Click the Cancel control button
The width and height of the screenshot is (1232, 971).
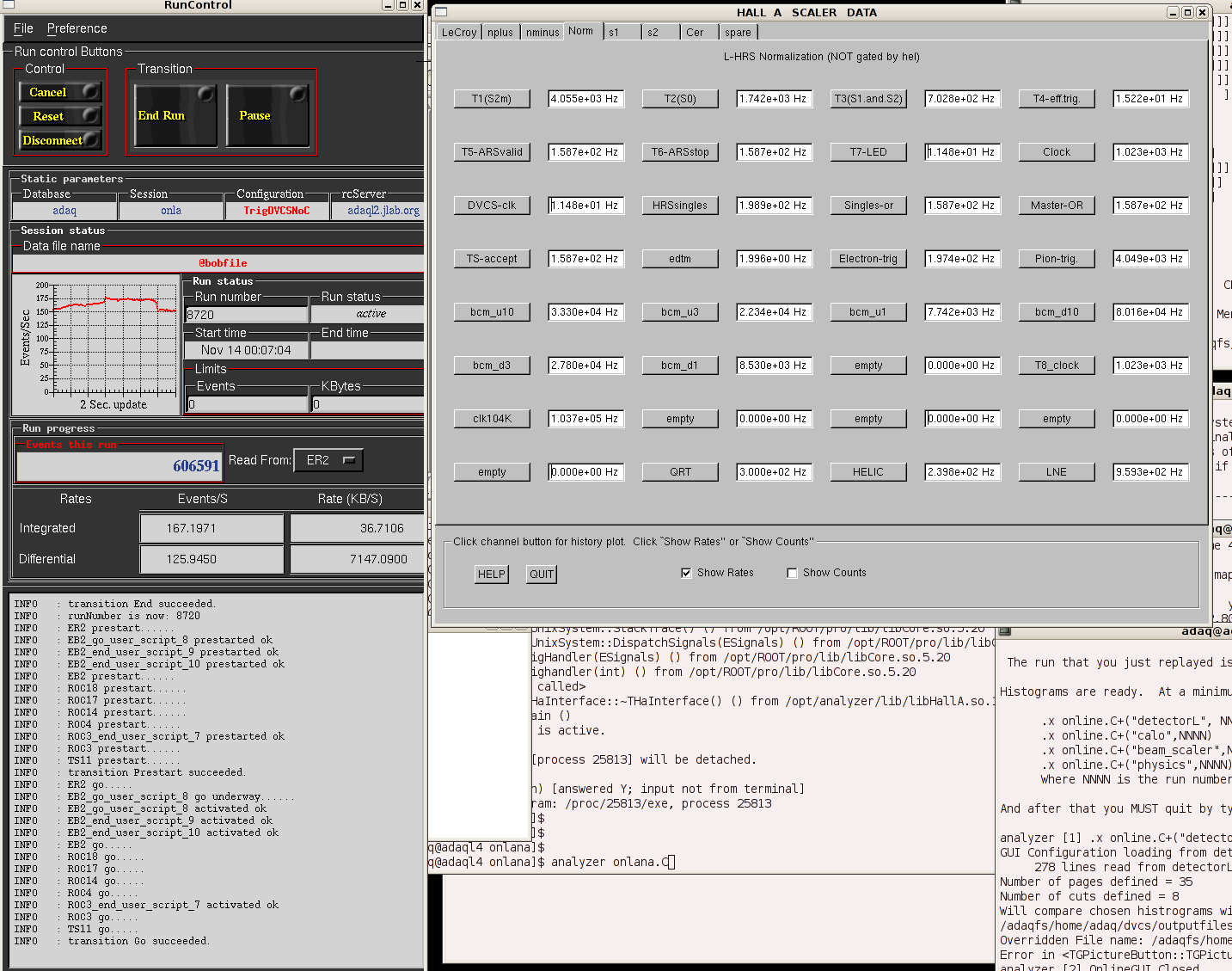click(60, 92)
